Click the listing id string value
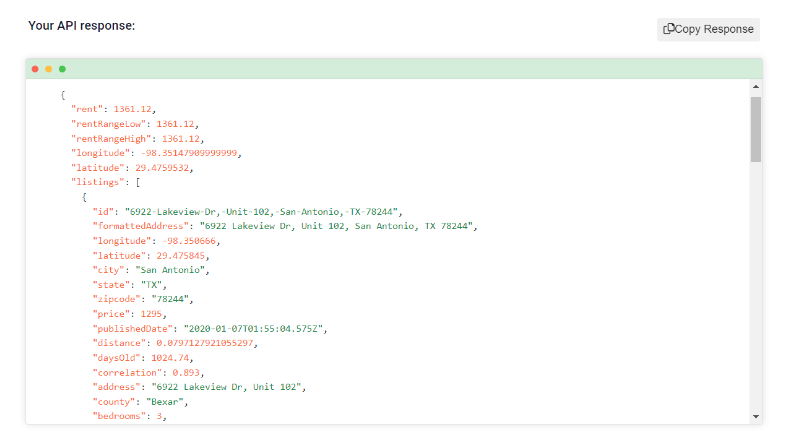The width and height of the screenshot is (788, 441). (x=261, y=211)
